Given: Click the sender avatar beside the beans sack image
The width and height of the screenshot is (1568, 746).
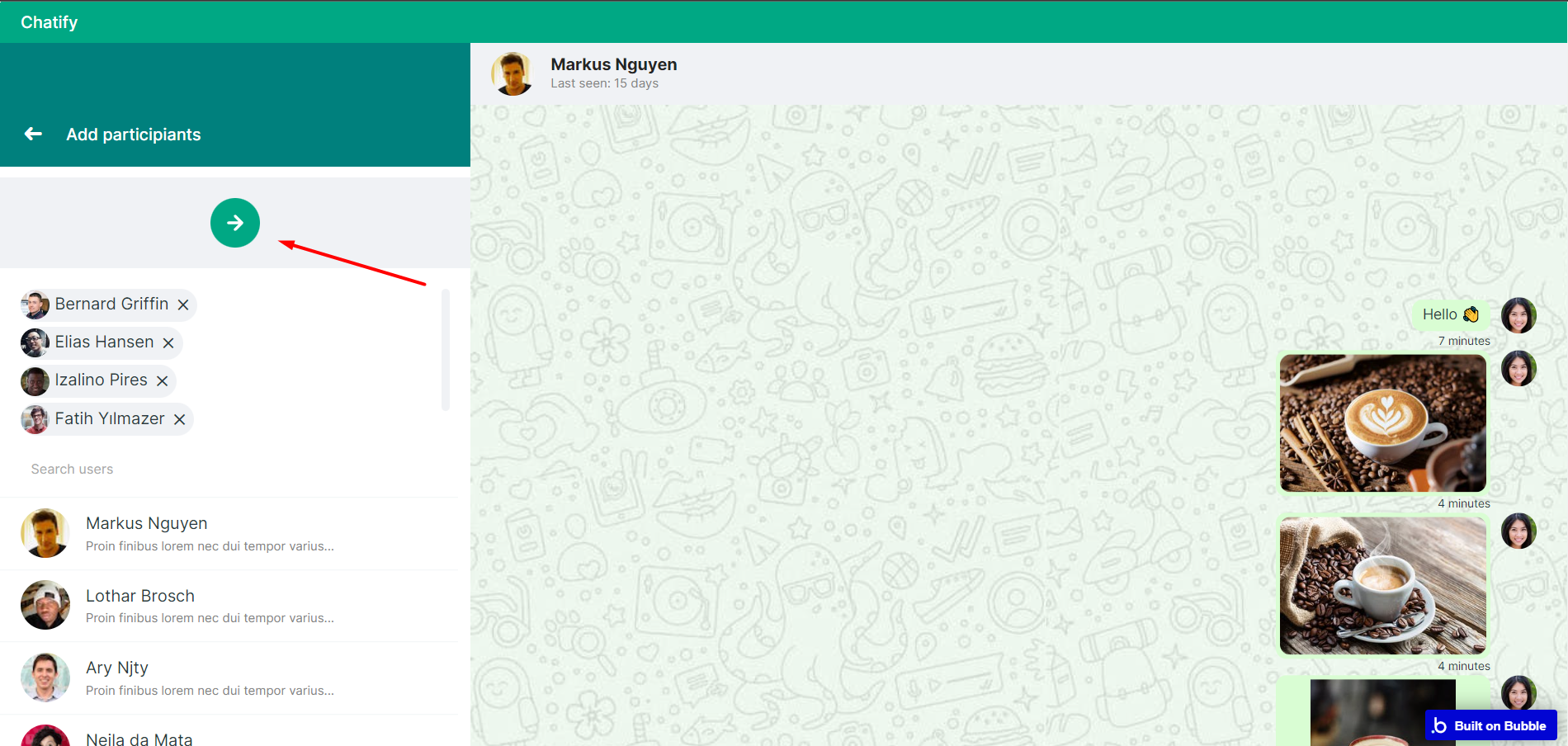Looking at the screenshot, I should (1518, 531).
